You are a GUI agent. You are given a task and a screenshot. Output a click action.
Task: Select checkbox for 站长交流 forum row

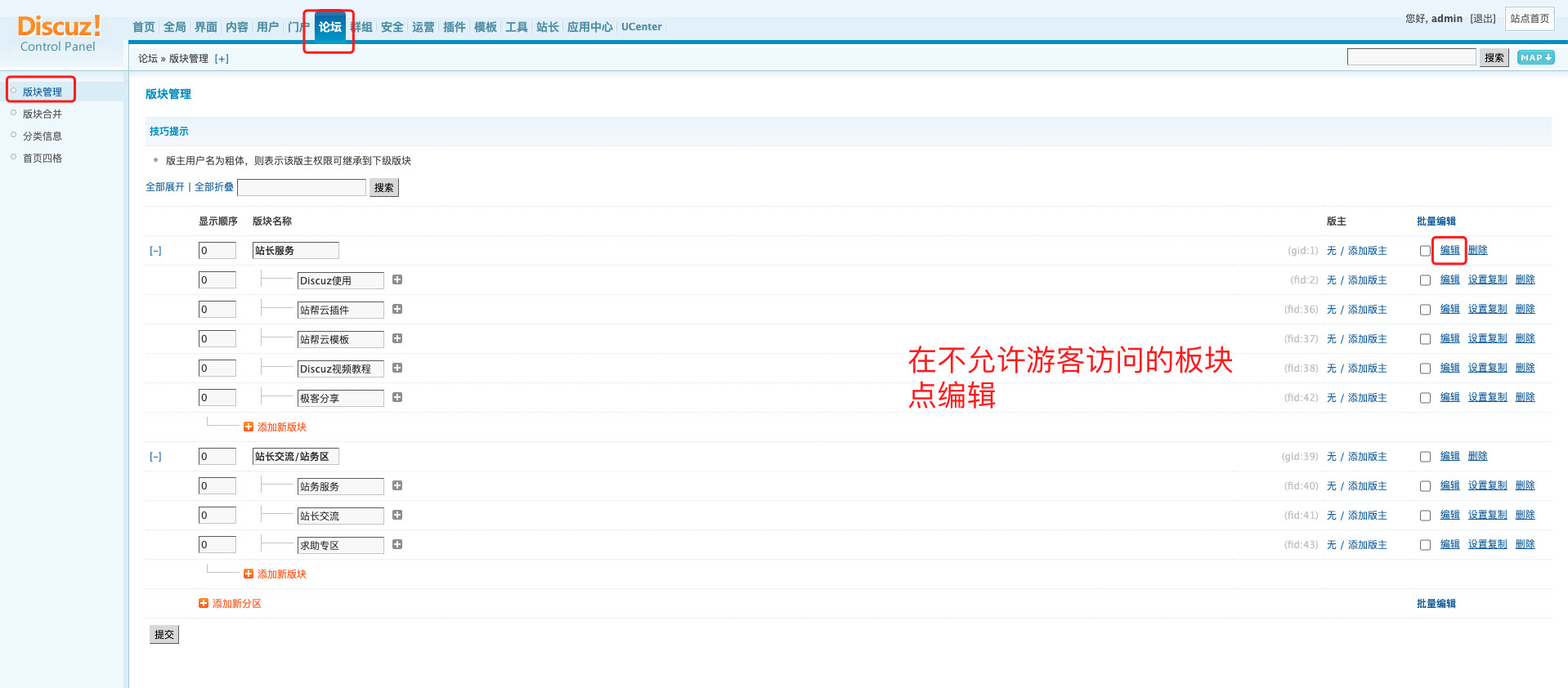click(x=1425, y=516)
